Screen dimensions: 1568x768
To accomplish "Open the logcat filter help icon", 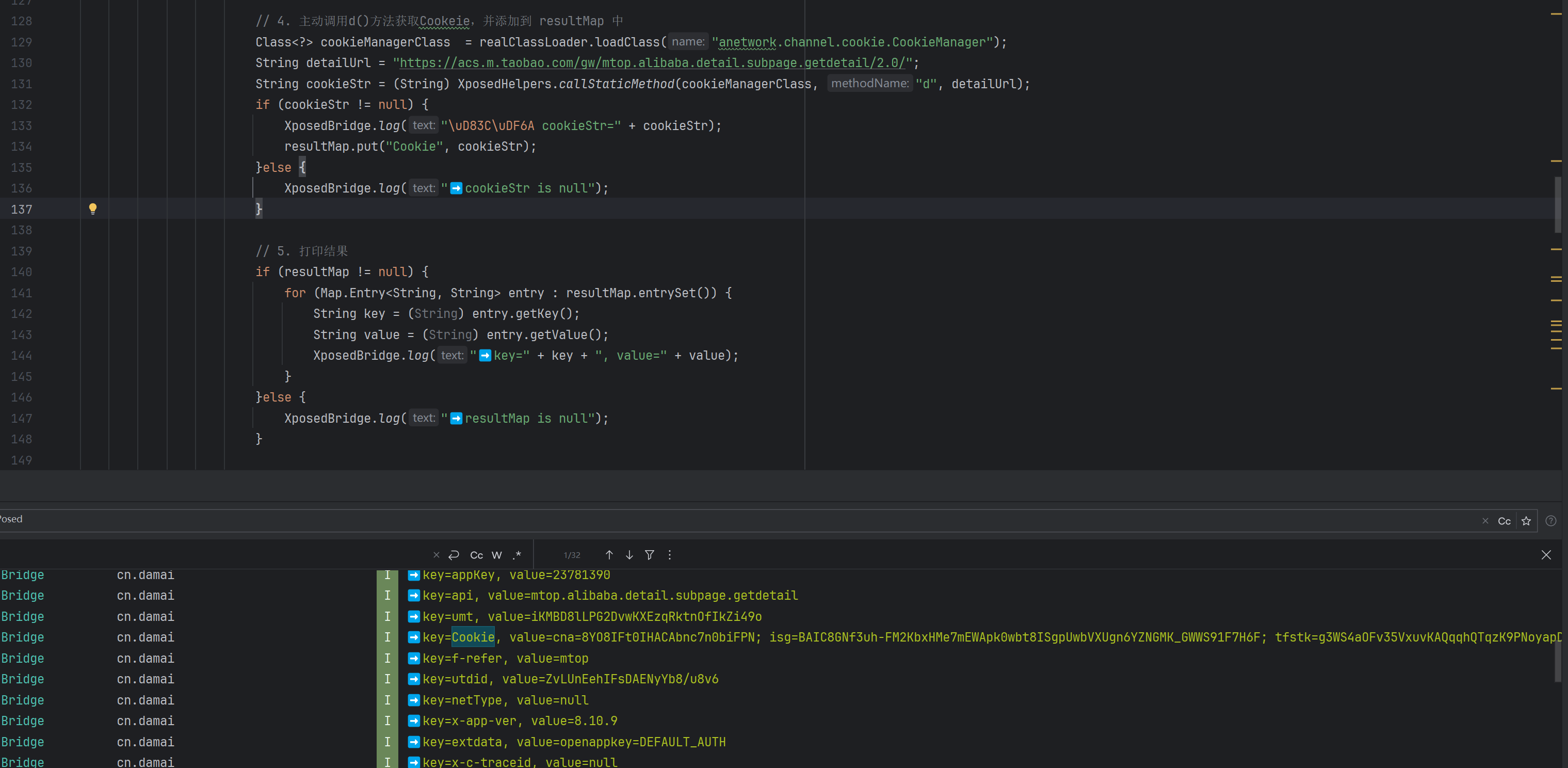I will pos(1551,521).
